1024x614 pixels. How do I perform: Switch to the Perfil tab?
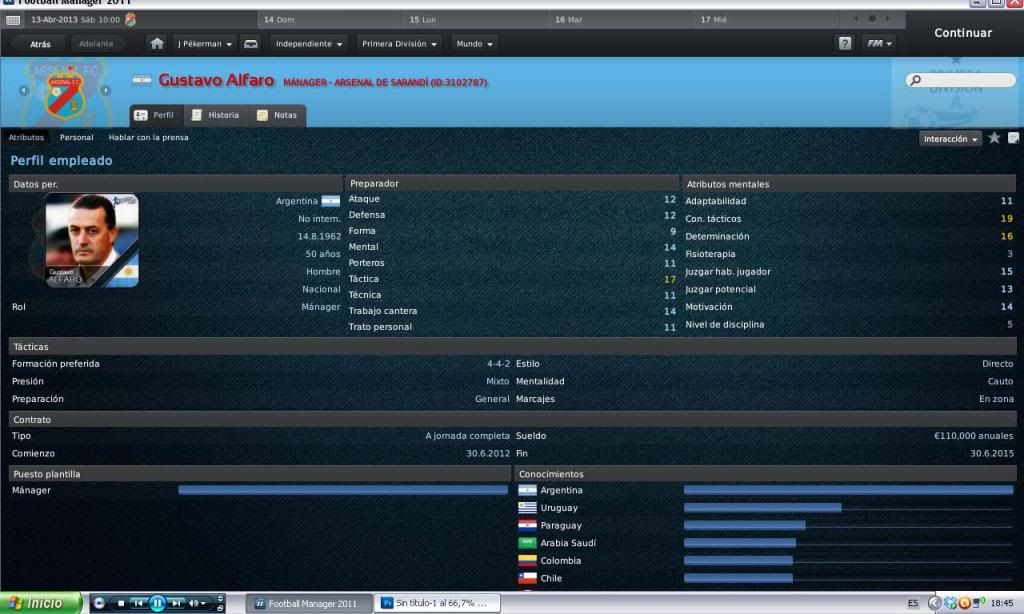coord(156,116)
